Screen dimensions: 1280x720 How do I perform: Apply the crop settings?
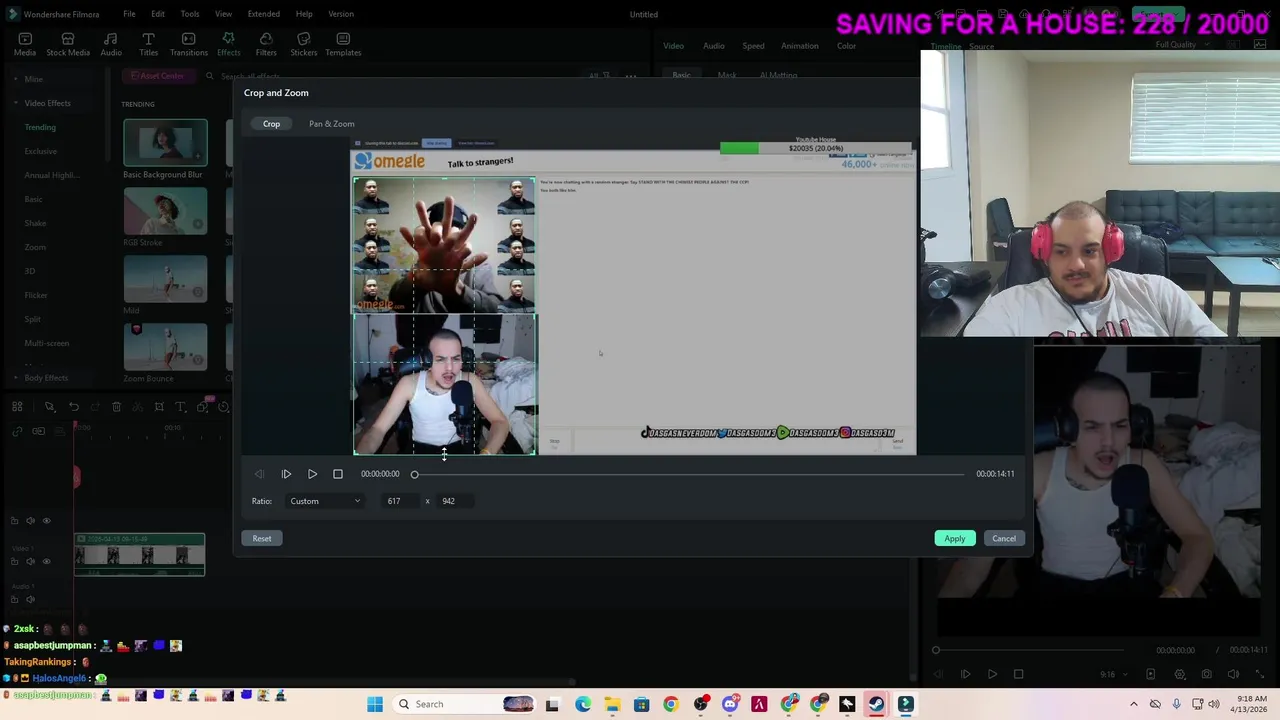point(955,538)
